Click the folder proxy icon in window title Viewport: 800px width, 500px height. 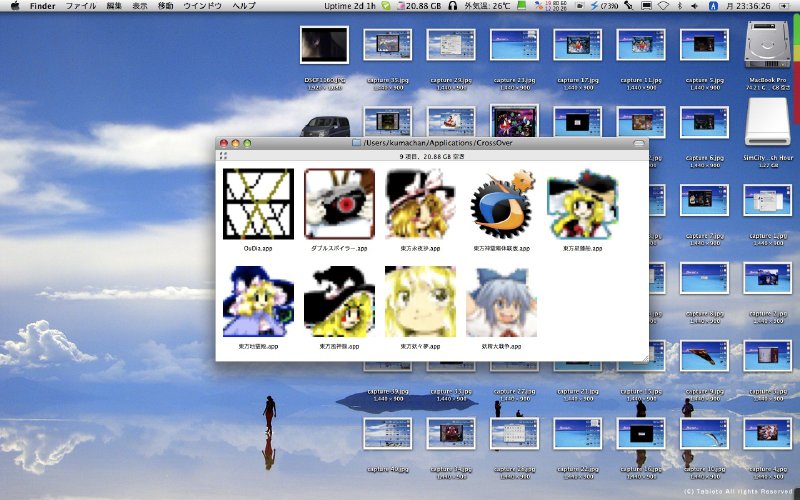pyautogui.click(x=357, y=143)
